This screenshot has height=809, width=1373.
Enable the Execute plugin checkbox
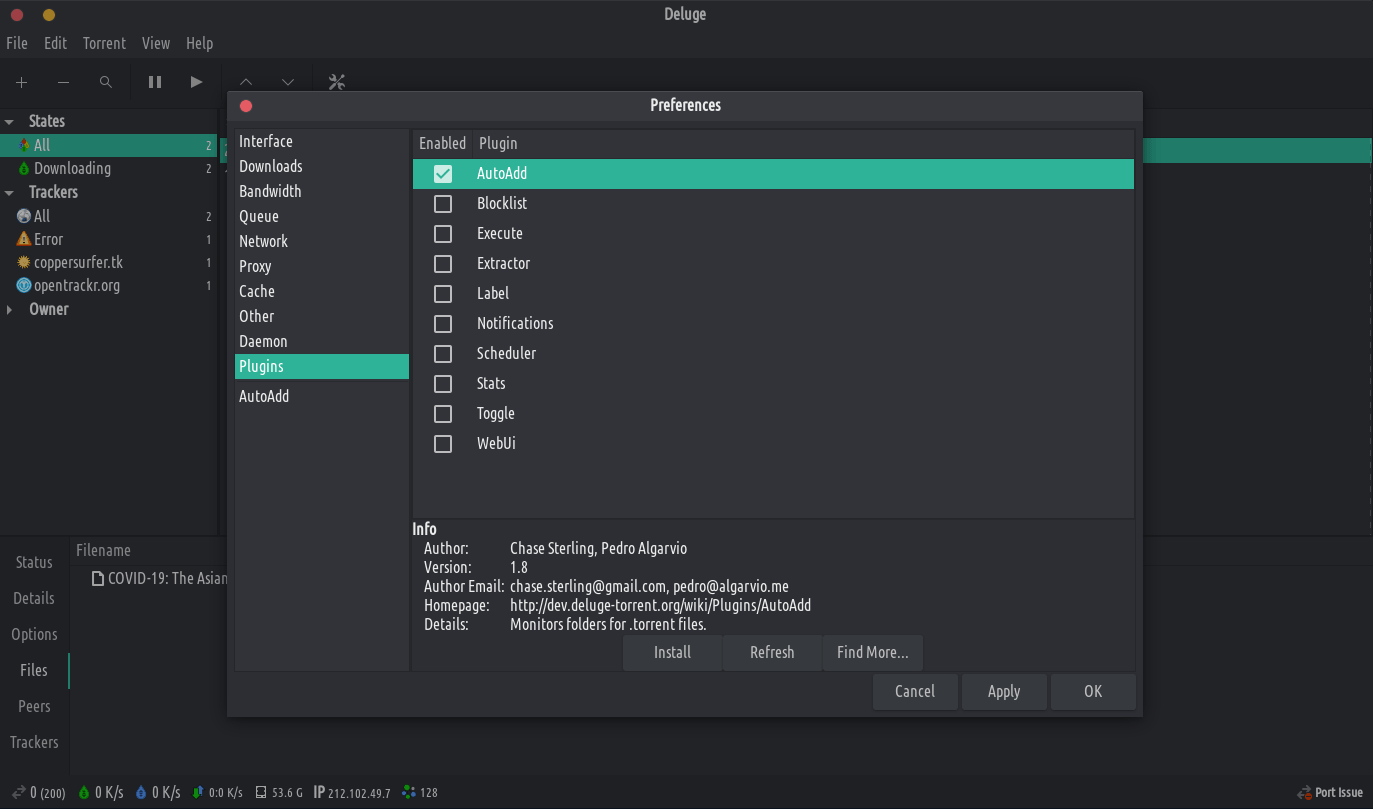(443, 233)
